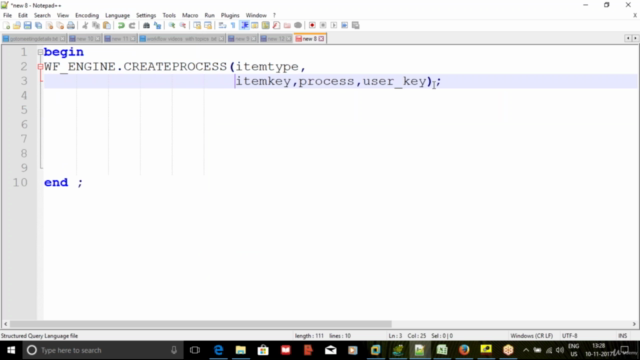640x360 pixels.
Task: Click the Synchronize Horizontal Scrolling icon
Action: coord(208,25)
